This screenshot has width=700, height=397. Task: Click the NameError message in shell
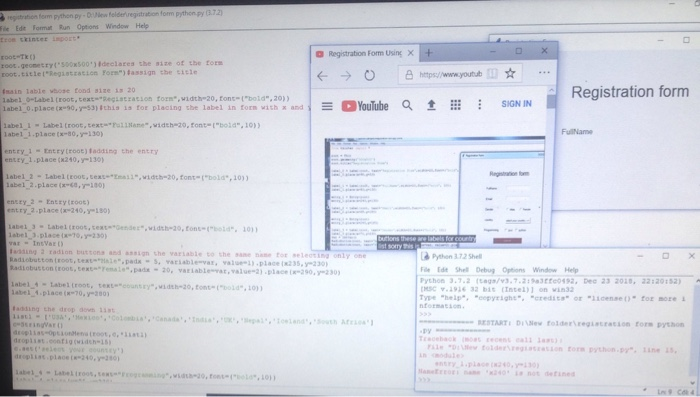click(496, 373)
